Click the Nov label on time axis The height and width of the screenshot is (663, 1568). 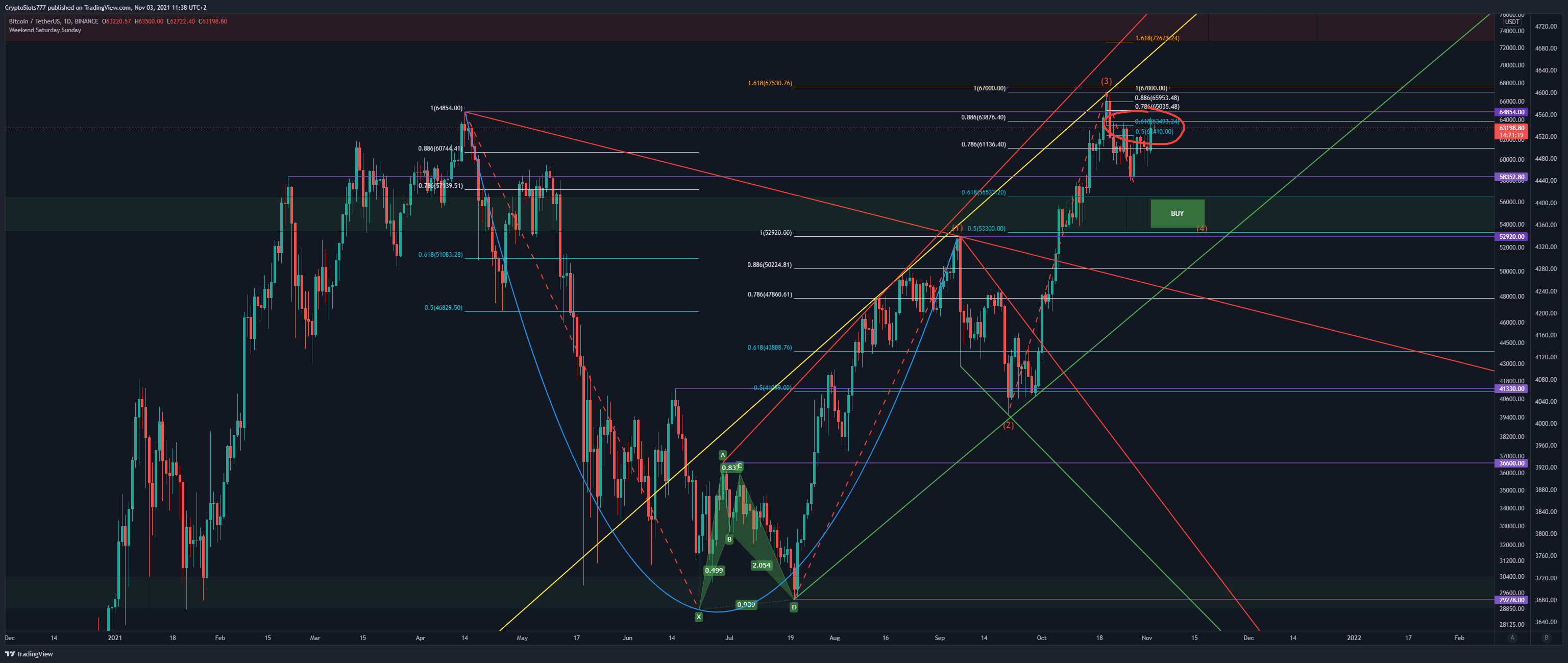(1146, 637)
